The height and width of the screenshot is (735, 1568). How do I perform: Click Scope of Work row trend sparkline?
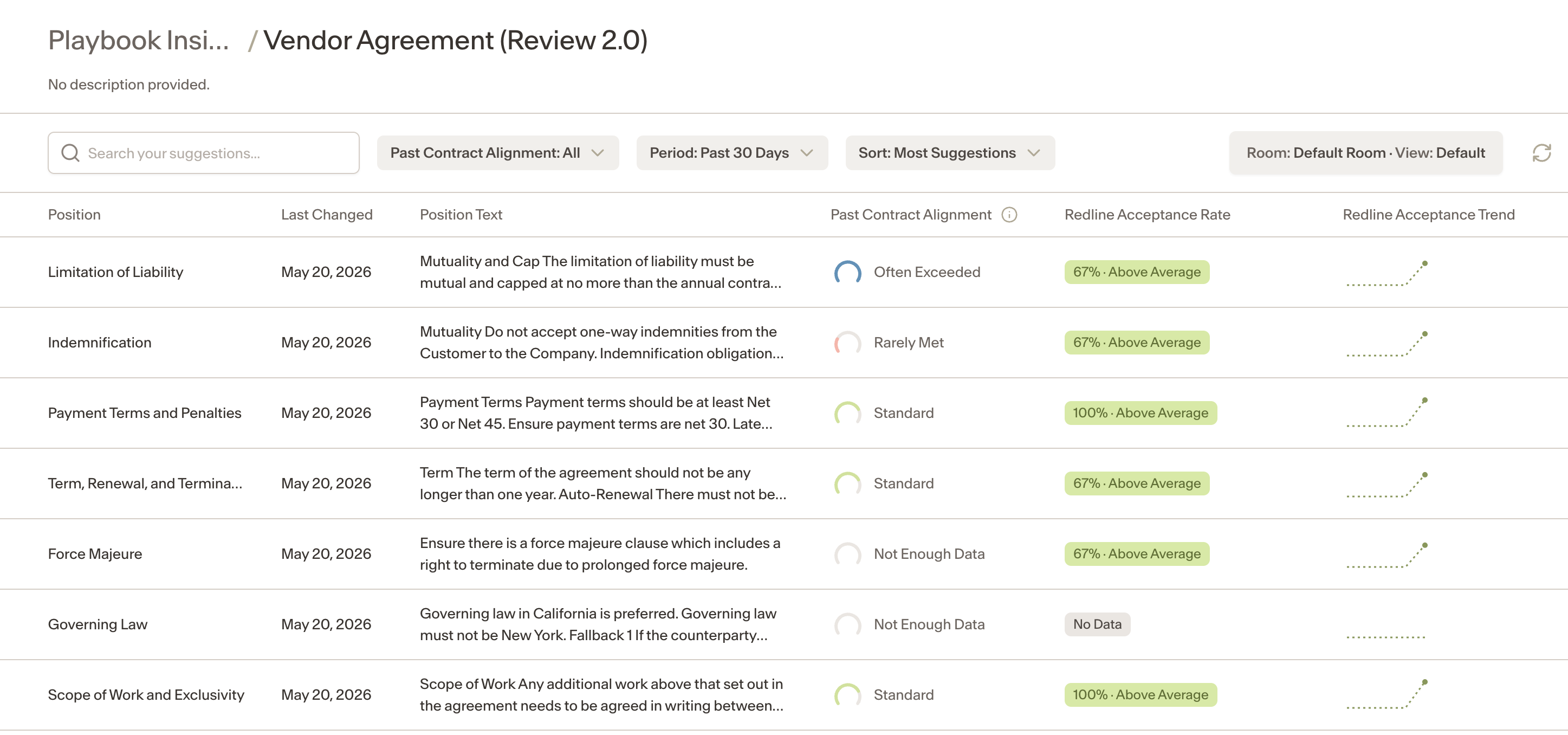(1386, 694)
